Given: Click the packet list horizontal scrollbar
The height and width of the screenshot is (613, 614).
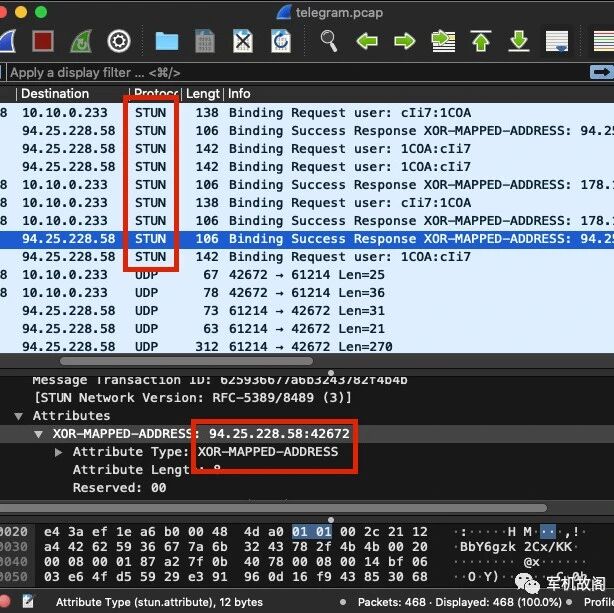Looking at the screenshot, I should click(186, 361).
